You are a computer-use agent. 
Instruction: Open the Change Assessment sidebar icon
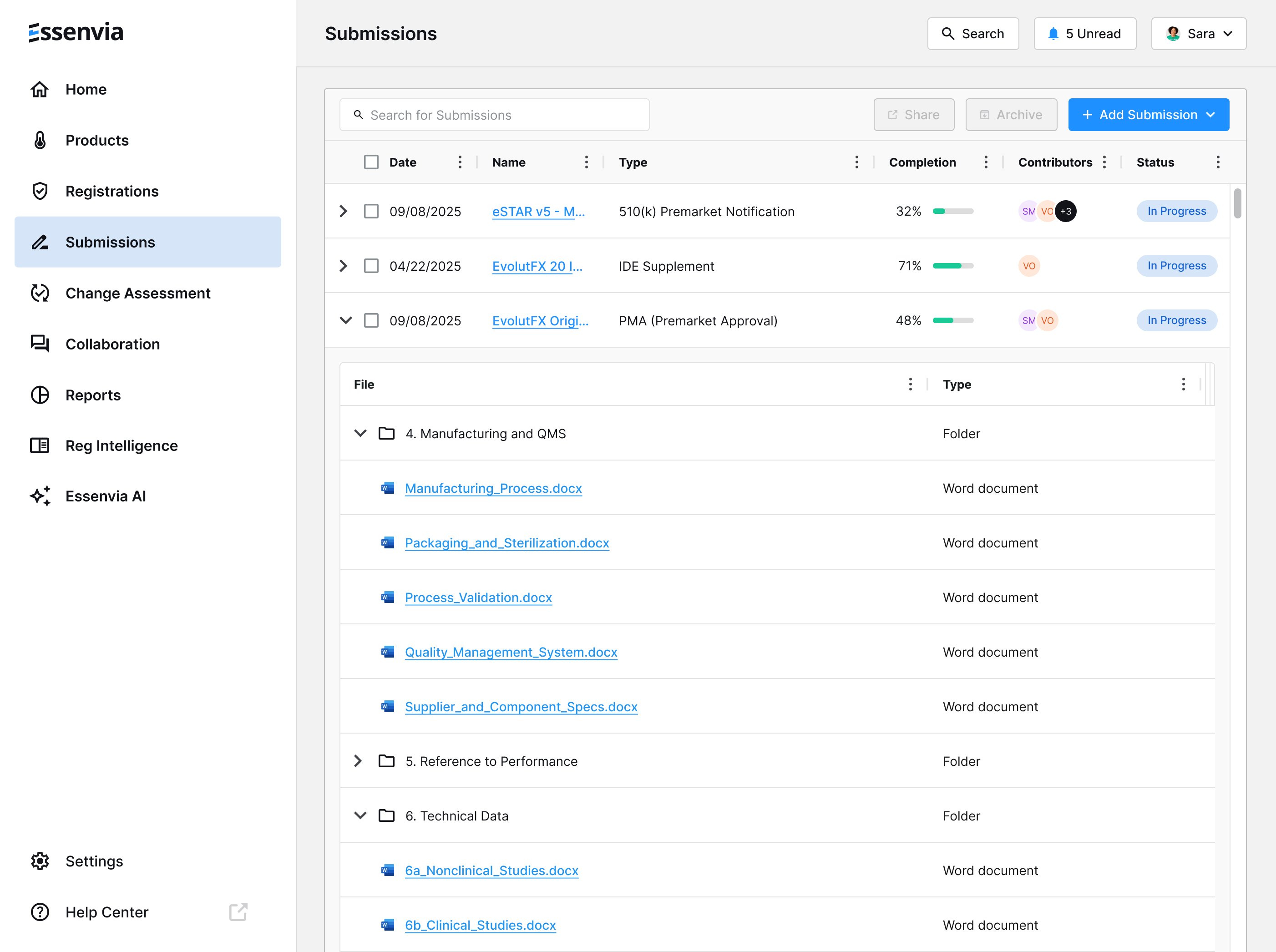(40, 294)
